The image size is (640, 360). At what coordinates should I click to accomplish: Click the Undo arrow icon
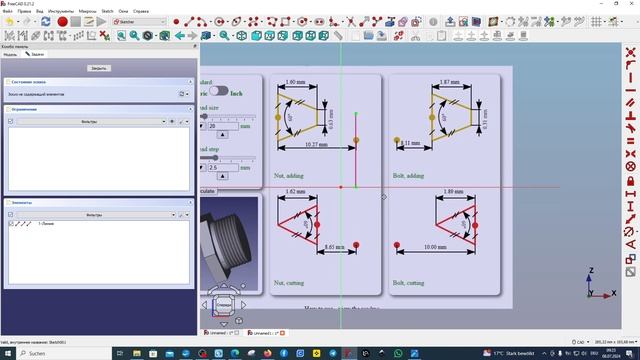pos(10,22)
